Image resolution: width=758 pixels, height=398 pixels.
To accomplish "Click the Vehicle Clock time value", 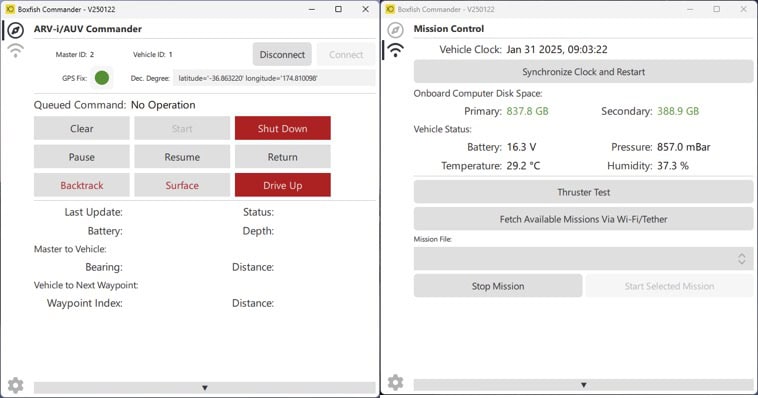I will point(557,49).
